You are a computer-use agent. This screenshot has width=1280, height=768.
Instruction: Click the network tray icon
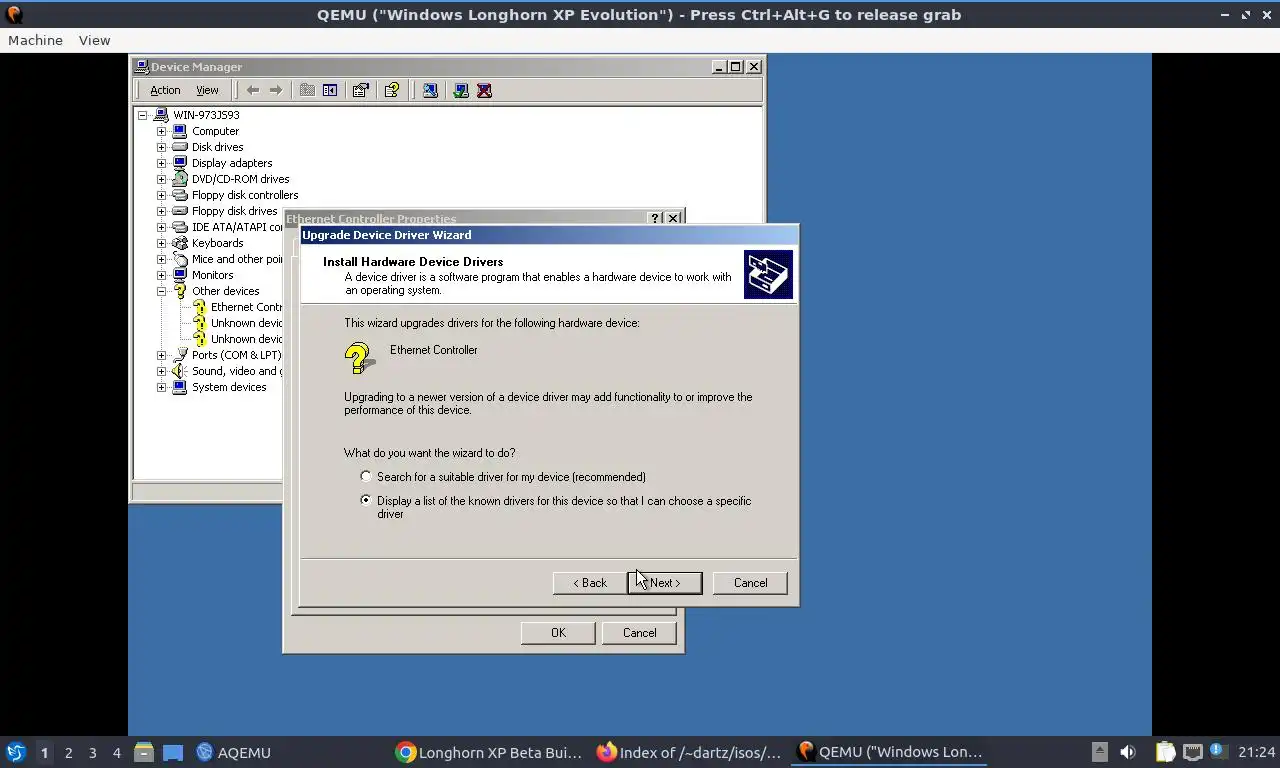(x=1192, y=752)
